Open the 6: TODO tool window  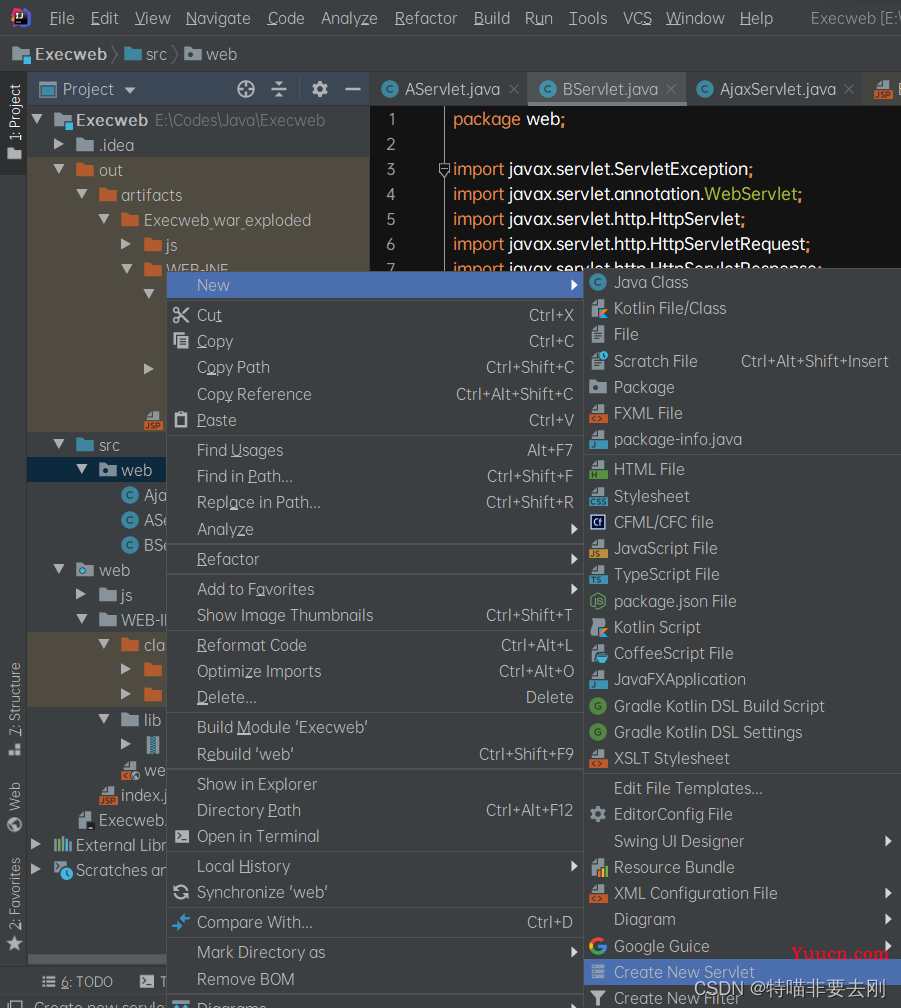click(77, 982)
